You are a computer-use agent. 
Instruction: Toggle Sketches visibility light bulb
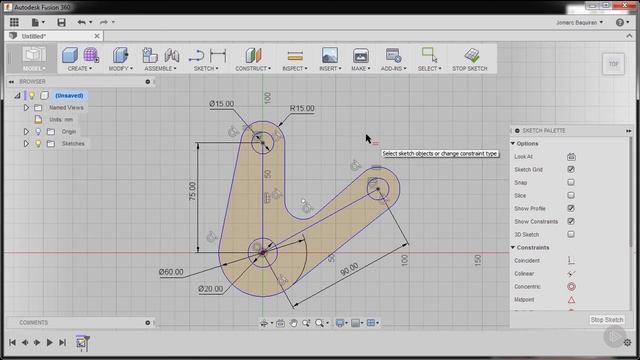click(38, 144)
